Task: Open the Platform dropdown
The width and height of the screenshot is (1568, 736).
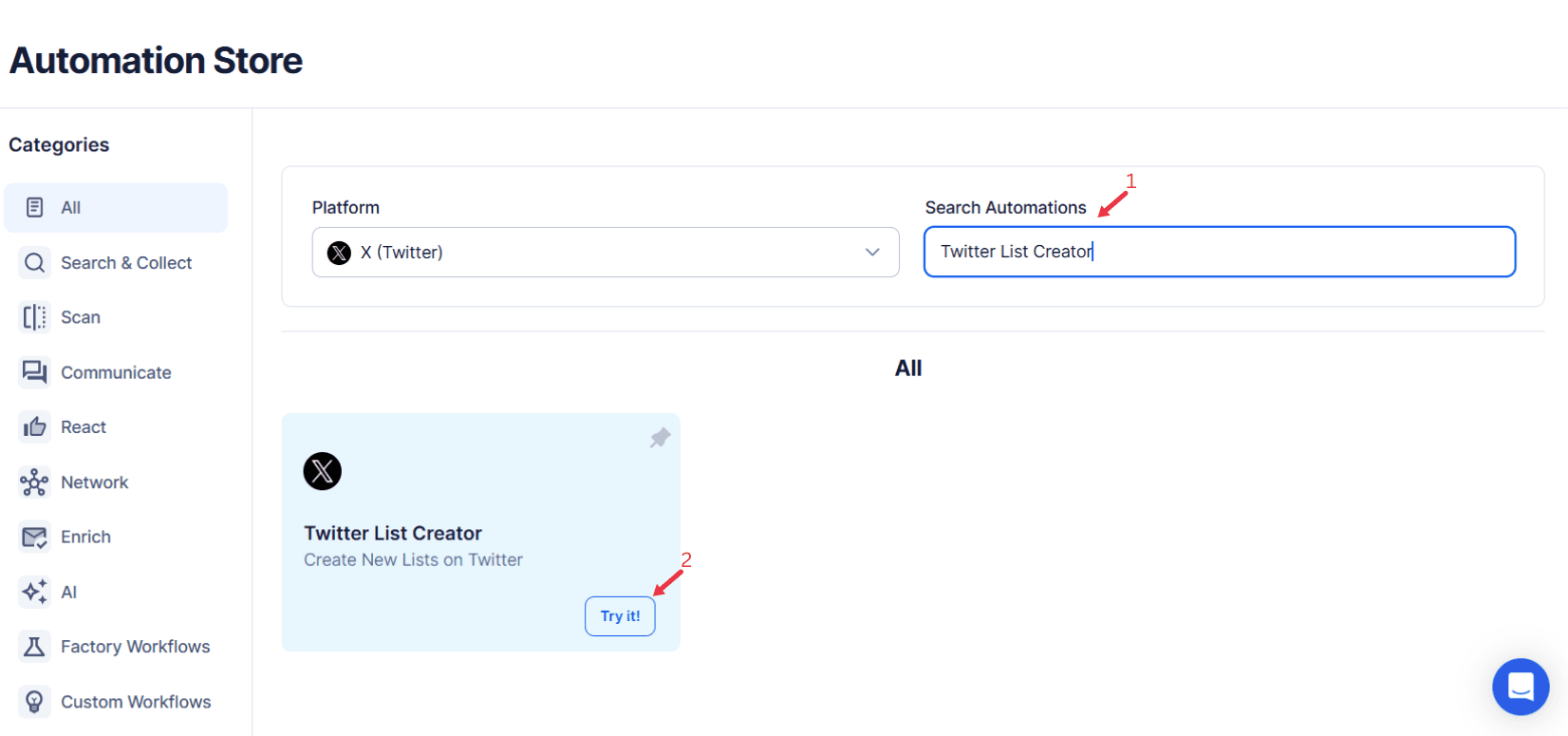Action: pos(605,252)
